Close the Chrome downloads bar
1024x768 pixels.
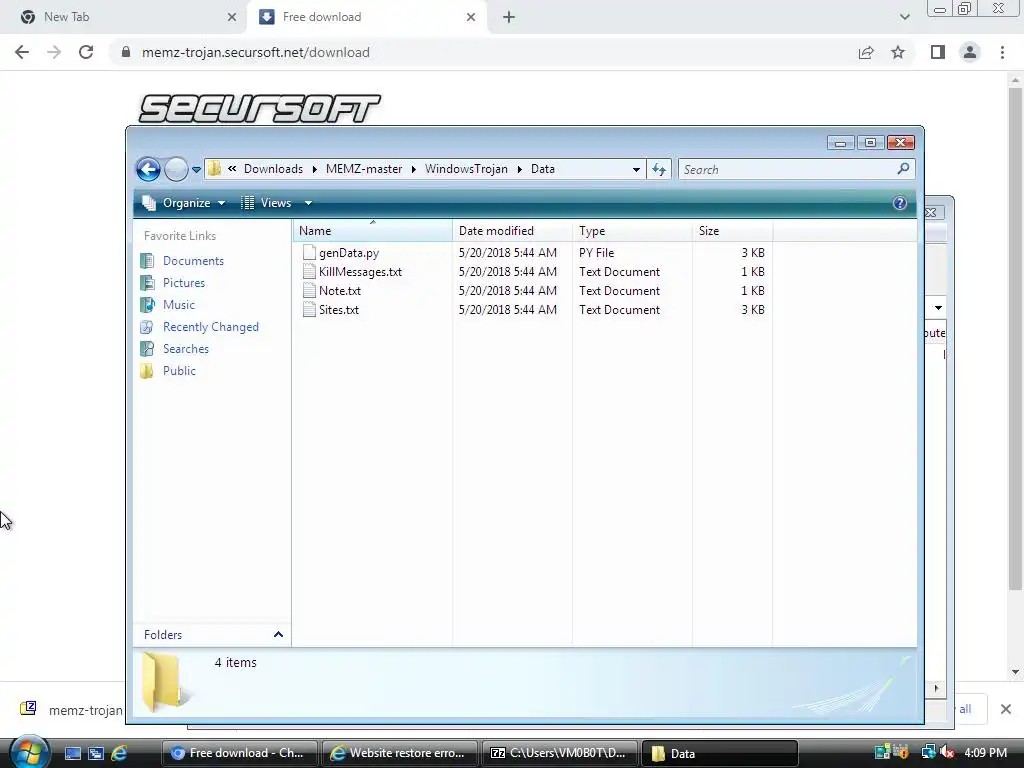coord(1006,709)
